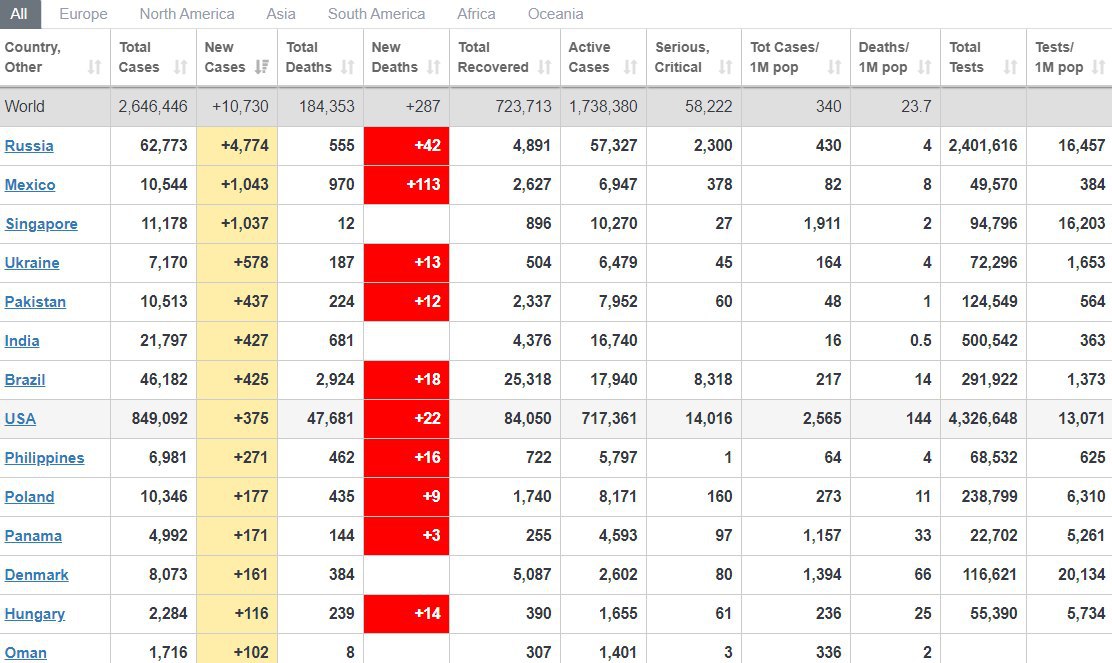The width and height of the screenshot is (1112, 663).
Task: Click Deaths/1M pop sort icon
Action: pyautogui.click(x=924, y=67)
